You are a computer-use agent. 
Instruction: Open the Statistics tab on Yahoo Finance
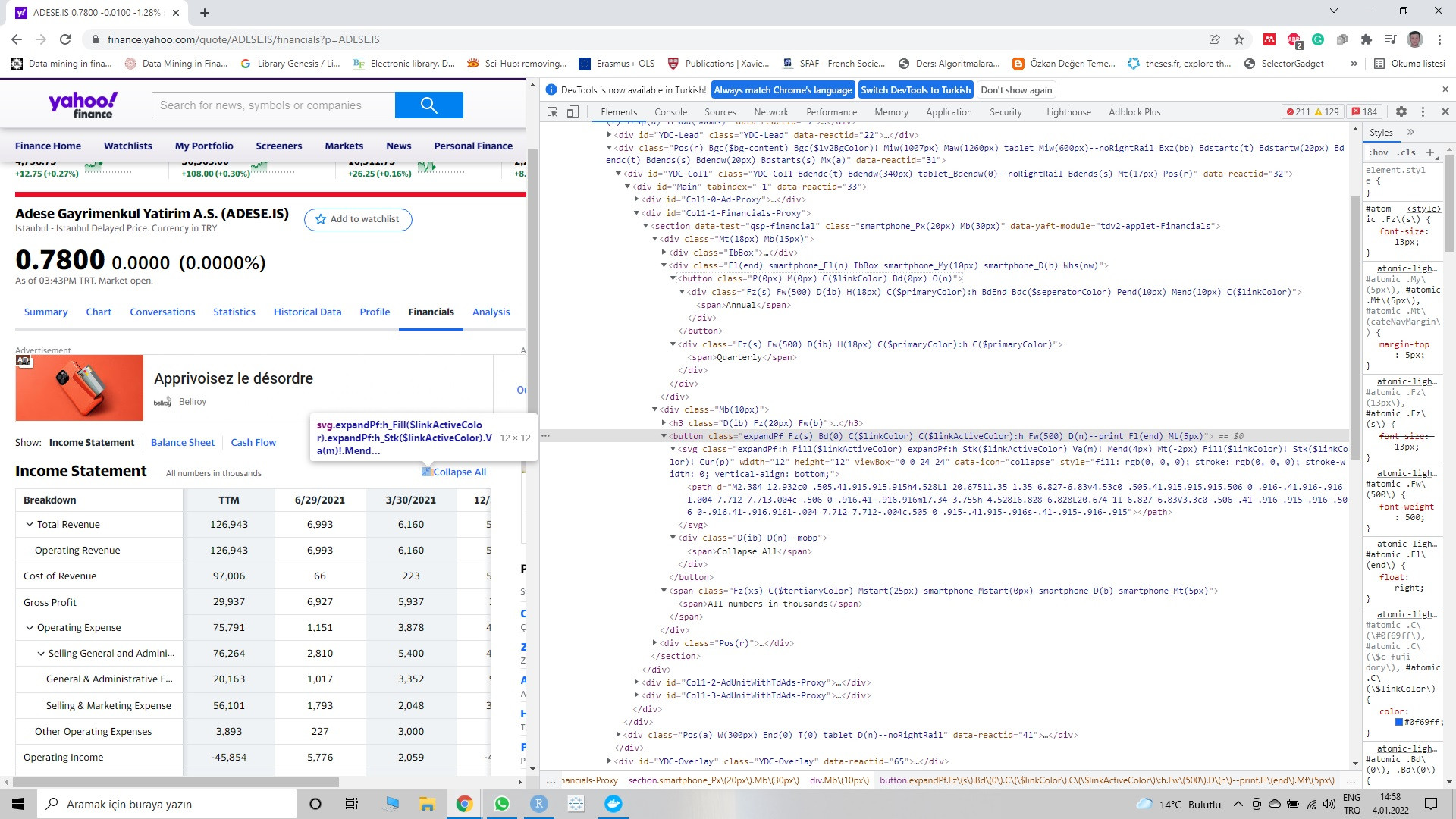pos(234,312)
